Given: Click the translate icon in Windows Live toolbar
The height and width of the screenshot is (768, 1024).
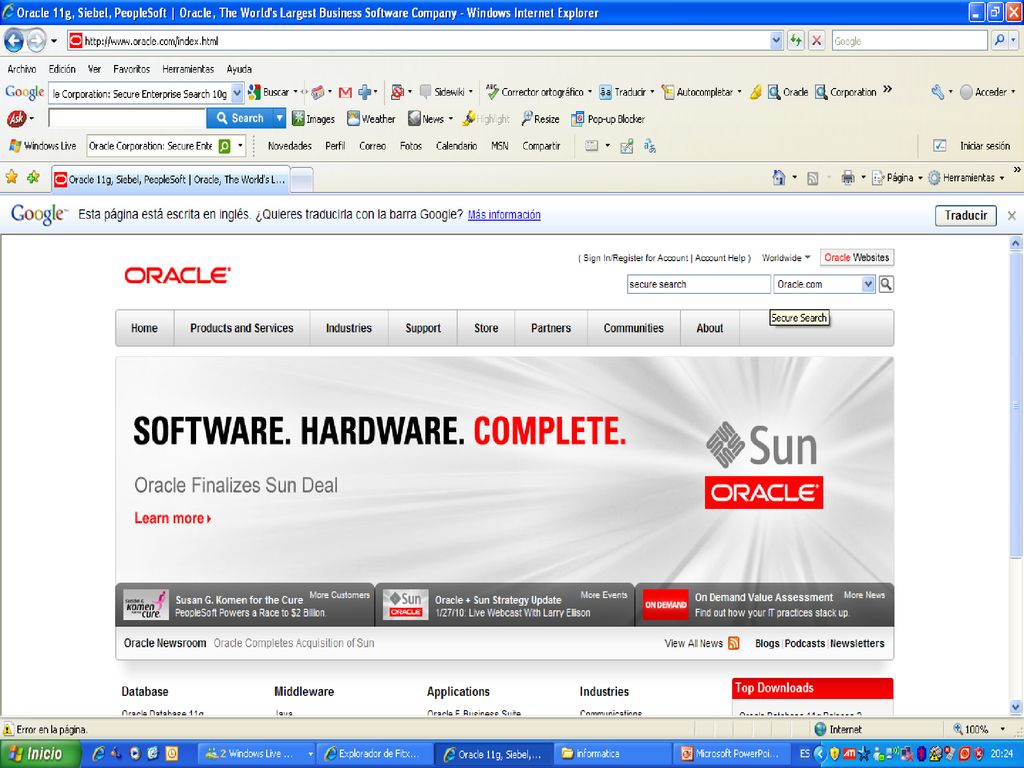Looking at the screenshot, I should coord(650,146).
